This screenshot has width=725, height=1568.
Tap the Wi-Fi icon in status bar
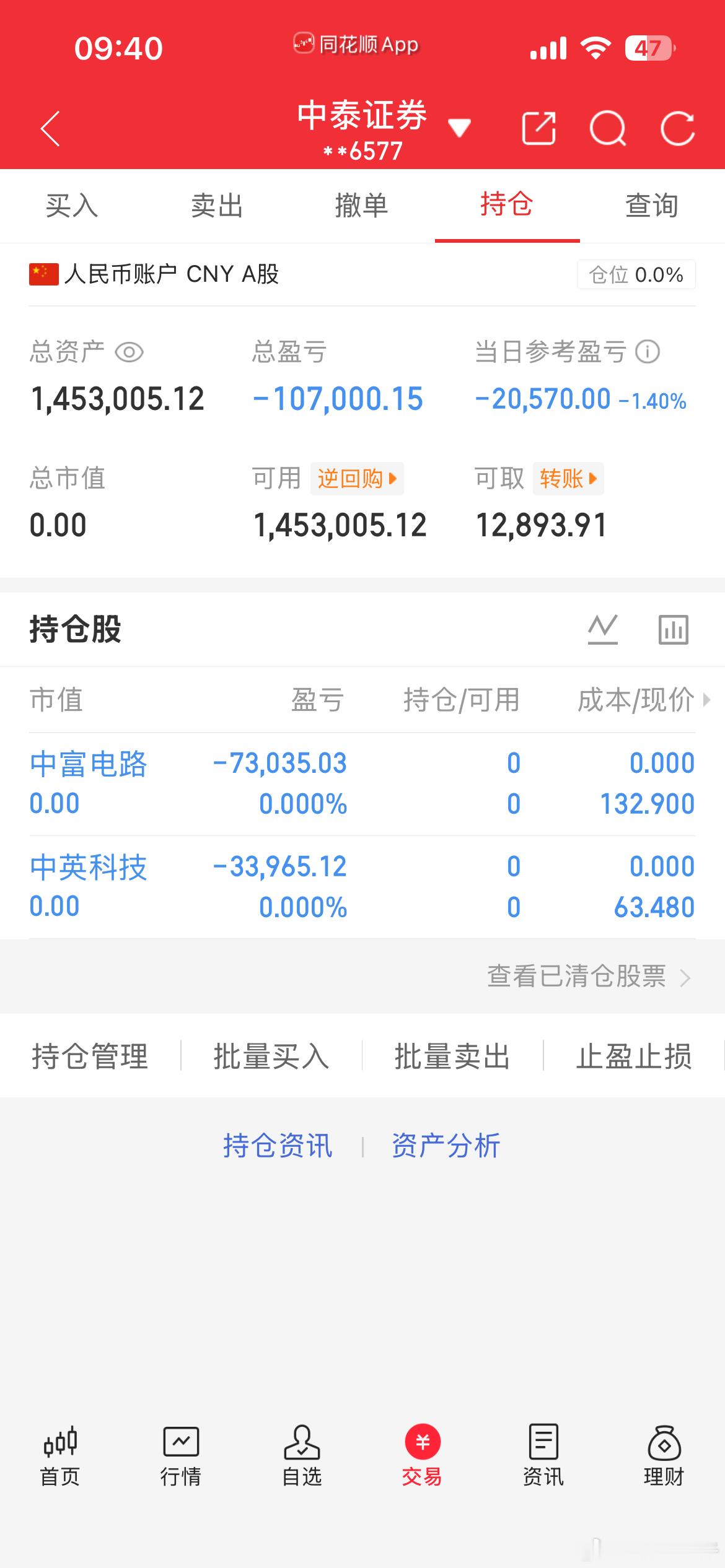(595, 48)
